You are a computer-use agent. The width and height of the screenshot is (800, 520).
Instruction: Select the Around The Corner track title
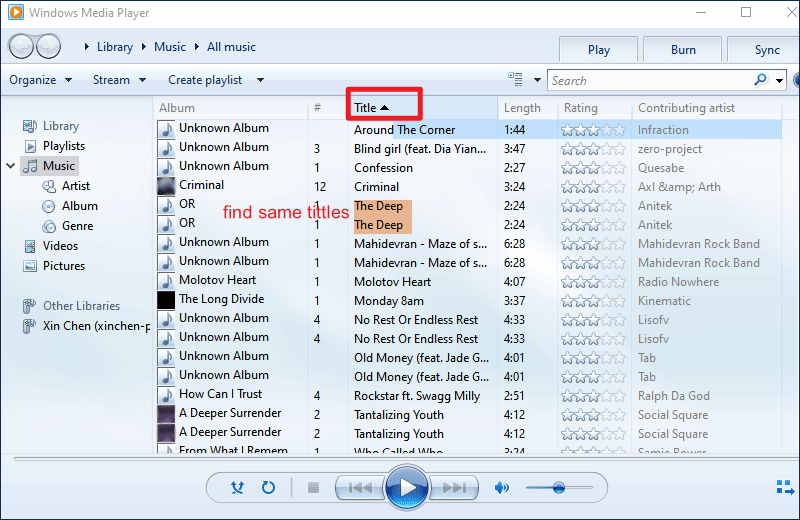point(405,130)
